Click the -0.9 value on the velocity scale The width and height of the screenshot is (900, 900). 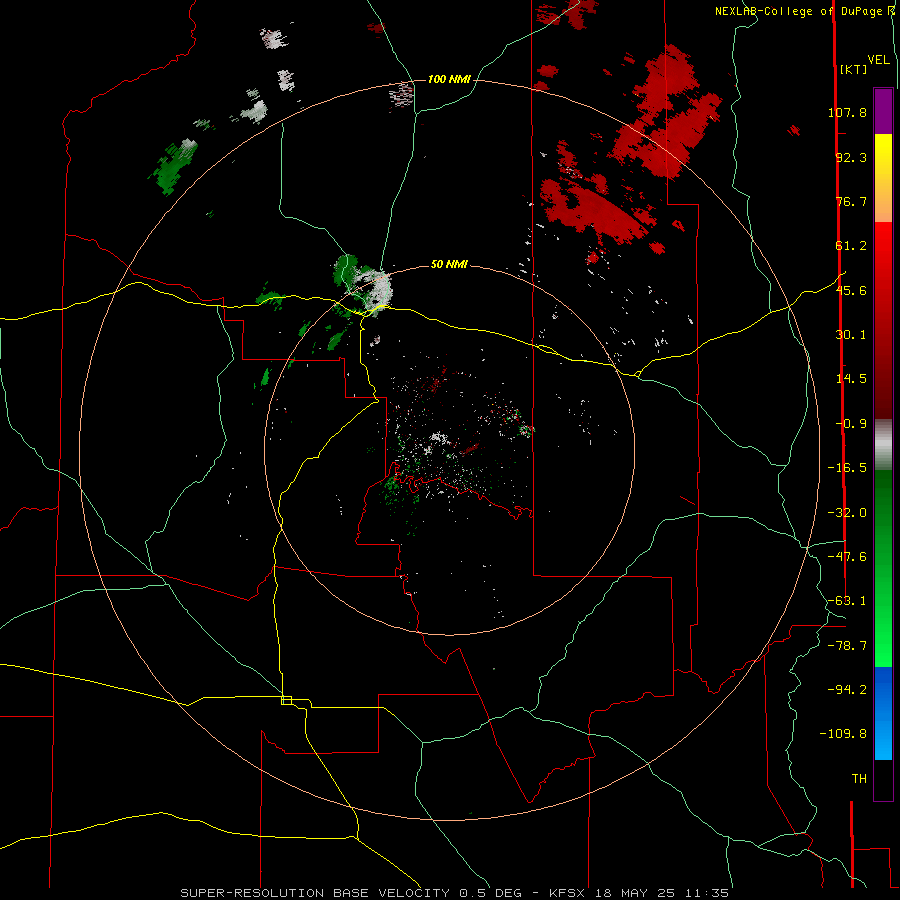click(851, 424)
